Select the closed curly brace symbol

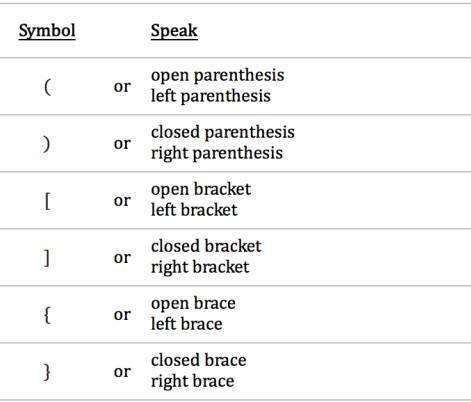click(x=47, y=372)
